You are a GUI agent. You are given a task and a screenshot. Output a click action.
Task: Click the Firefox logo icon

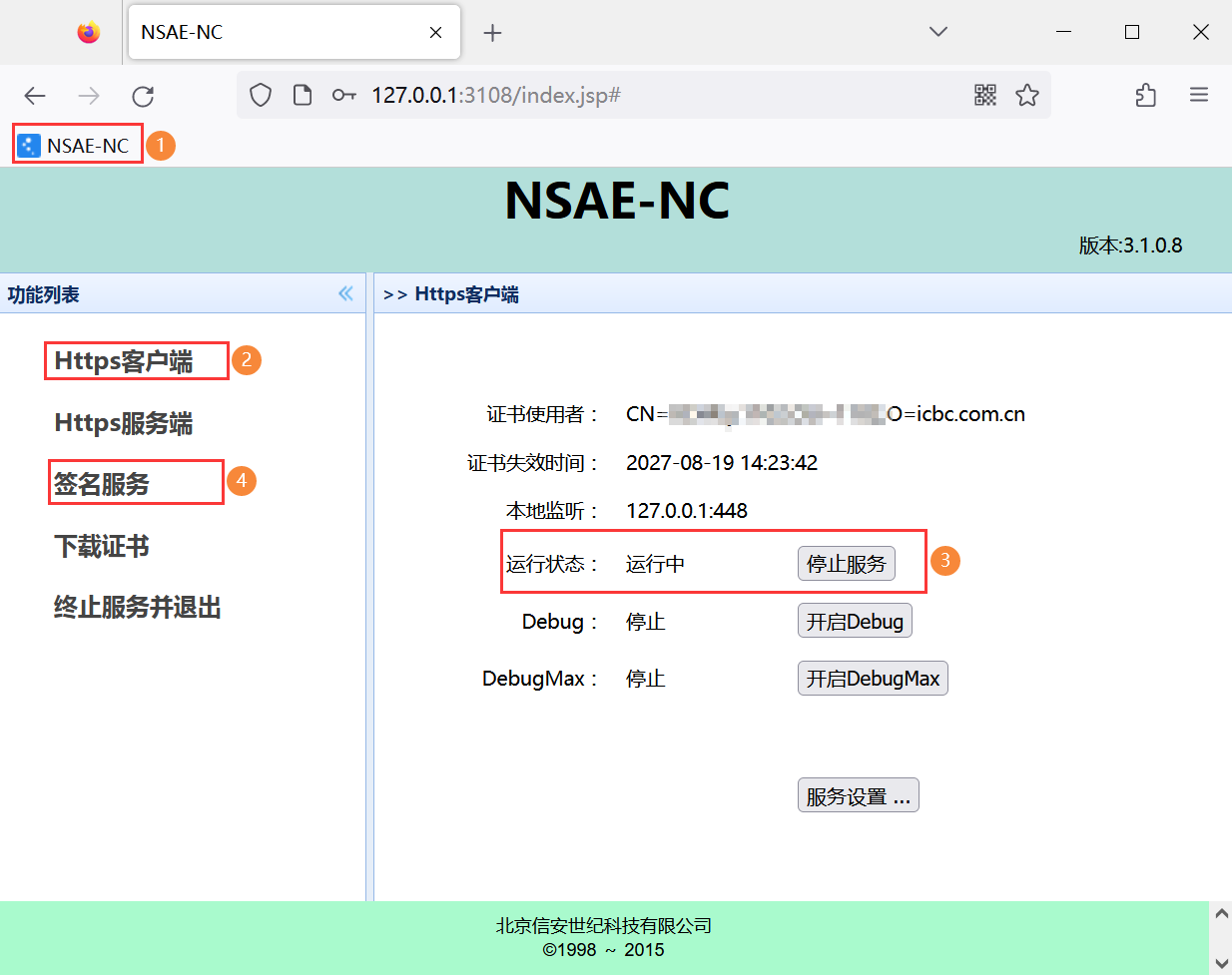click(x=89, y=33)
